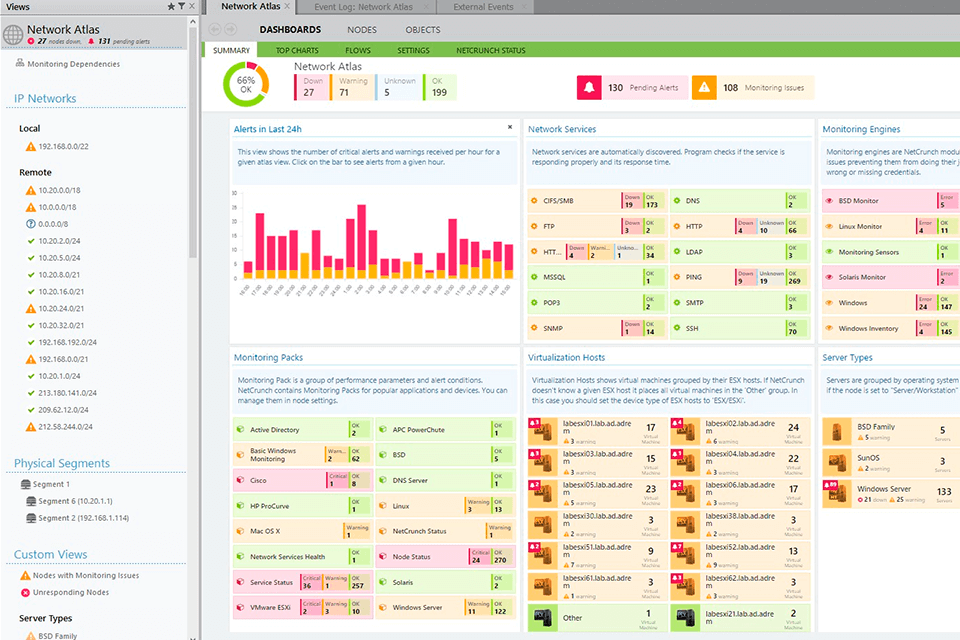Go forward using the right navigation arrow
960x640 pixels.
[230, 29]
